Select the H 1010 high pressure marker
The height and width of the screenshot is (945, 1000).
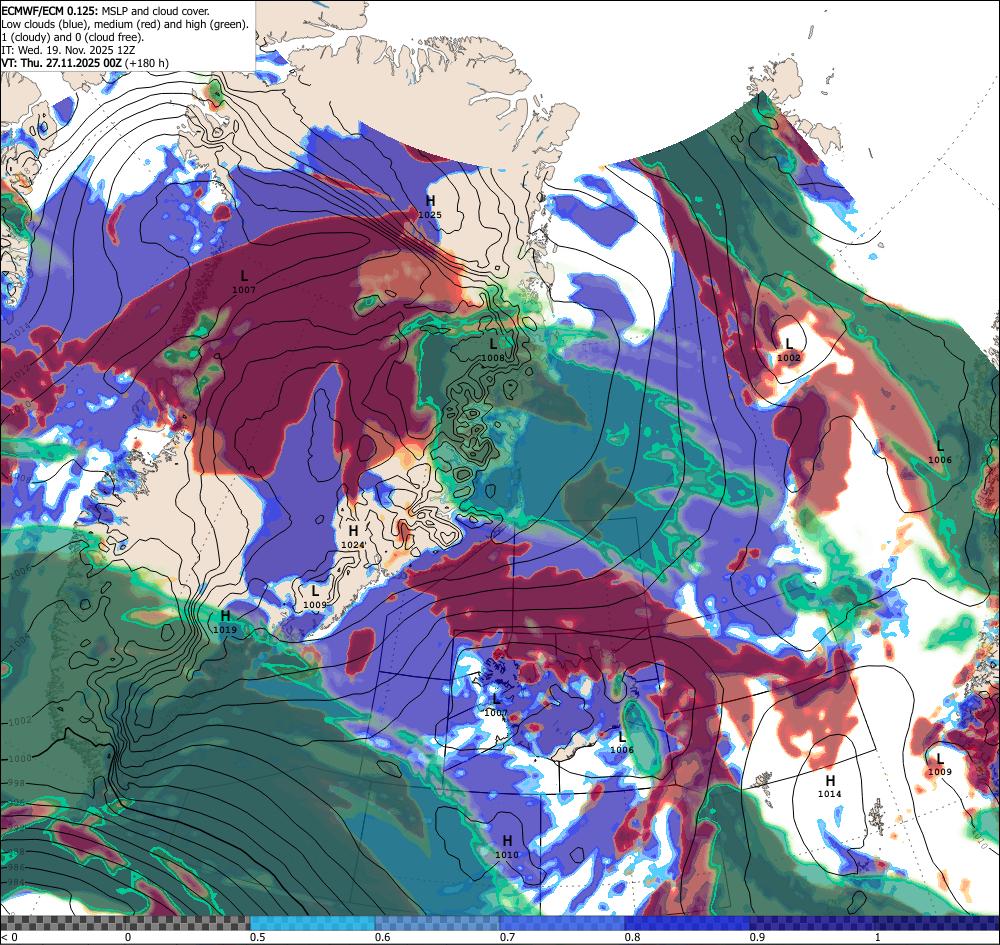coord(507,847)
